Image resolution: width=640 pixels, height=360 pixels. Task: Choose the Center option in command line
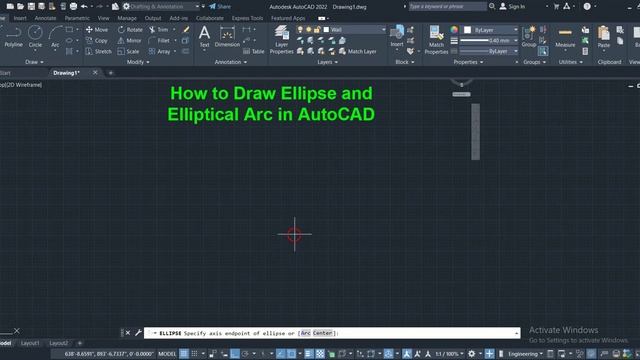tap(322, 333)
